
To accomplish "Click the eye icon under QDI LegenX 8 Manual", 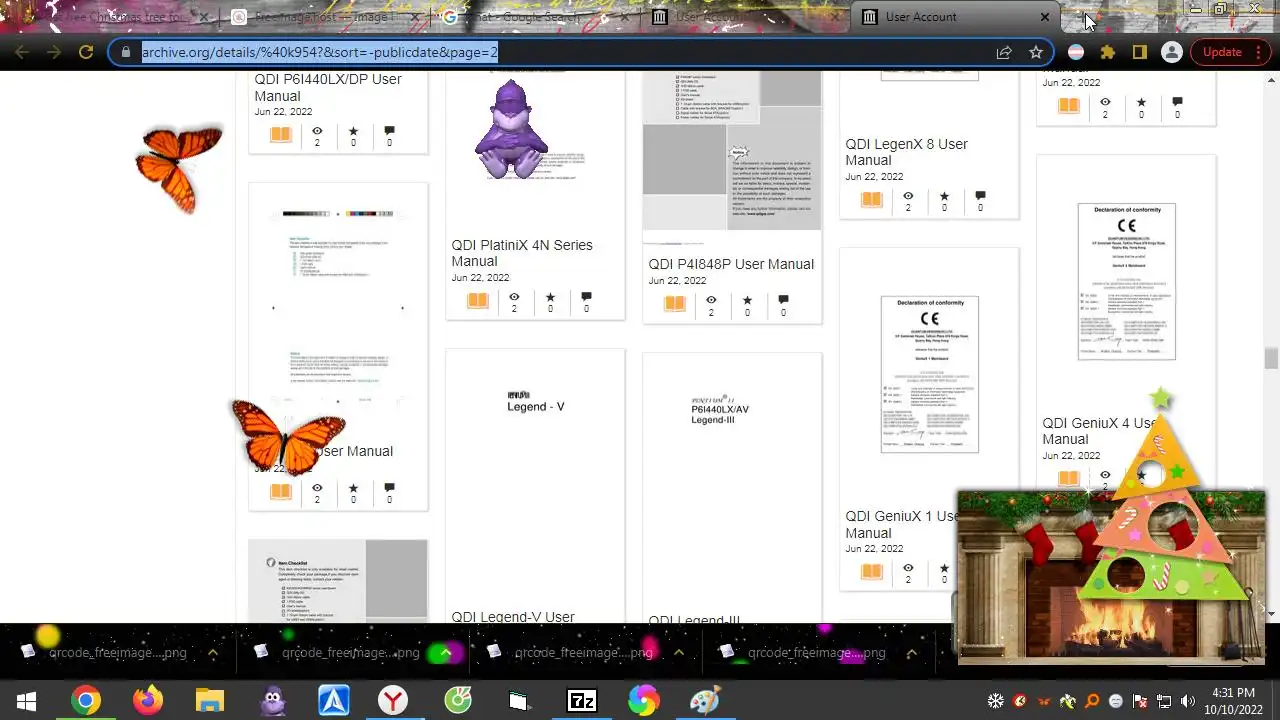I will point(908,196).
